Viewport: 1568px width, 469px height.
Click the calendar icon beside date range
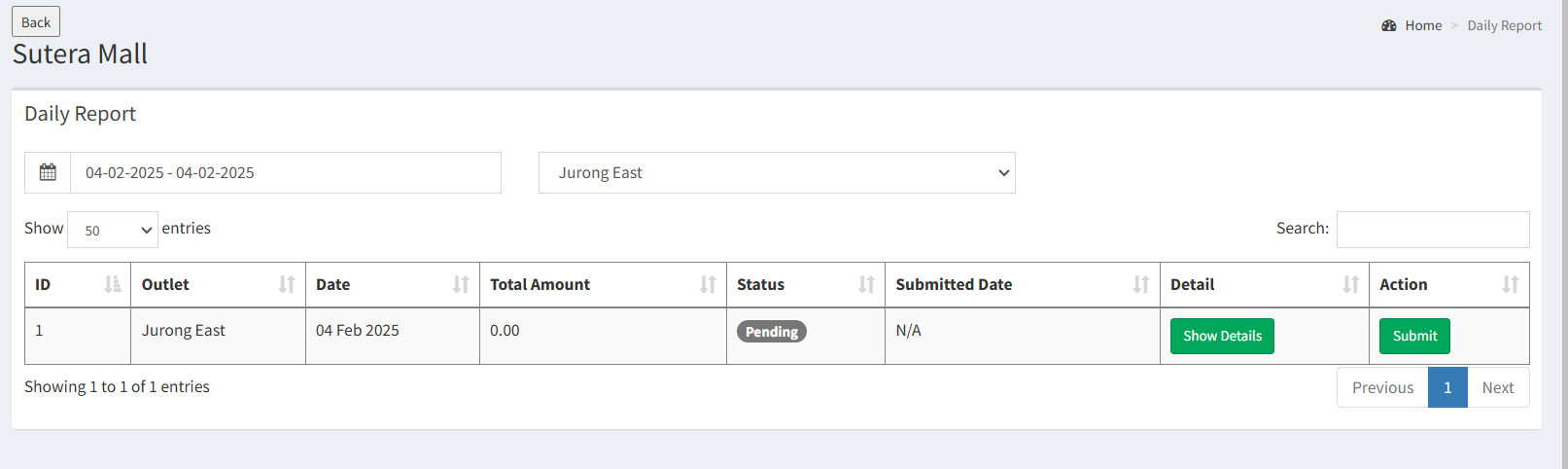click(48, 172)
